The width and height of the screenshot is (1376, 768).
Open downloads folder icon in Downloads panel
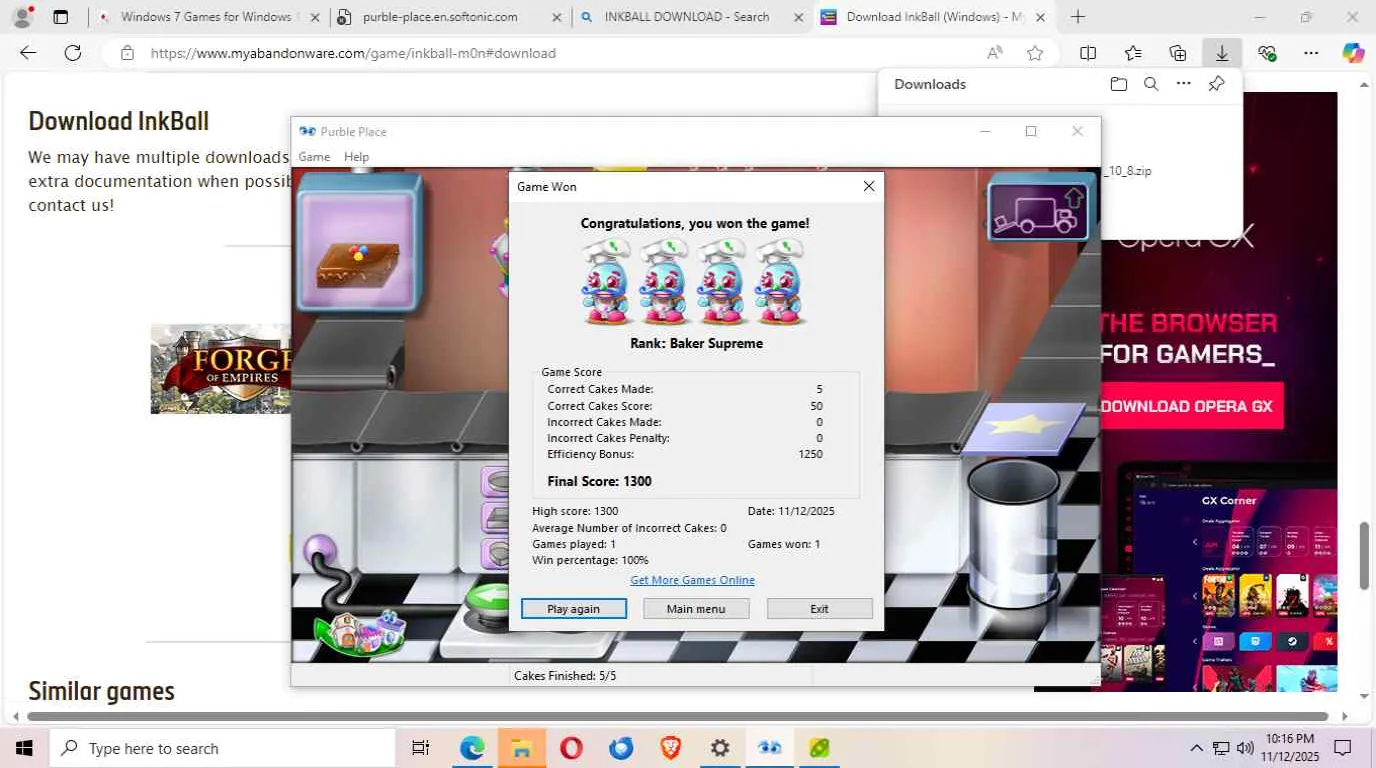[1119, 84]
